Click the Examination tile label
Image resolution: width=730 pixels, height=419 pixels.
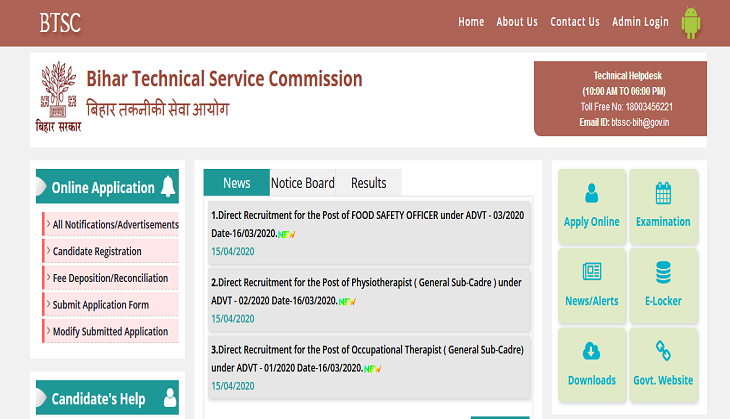point(663,222)
